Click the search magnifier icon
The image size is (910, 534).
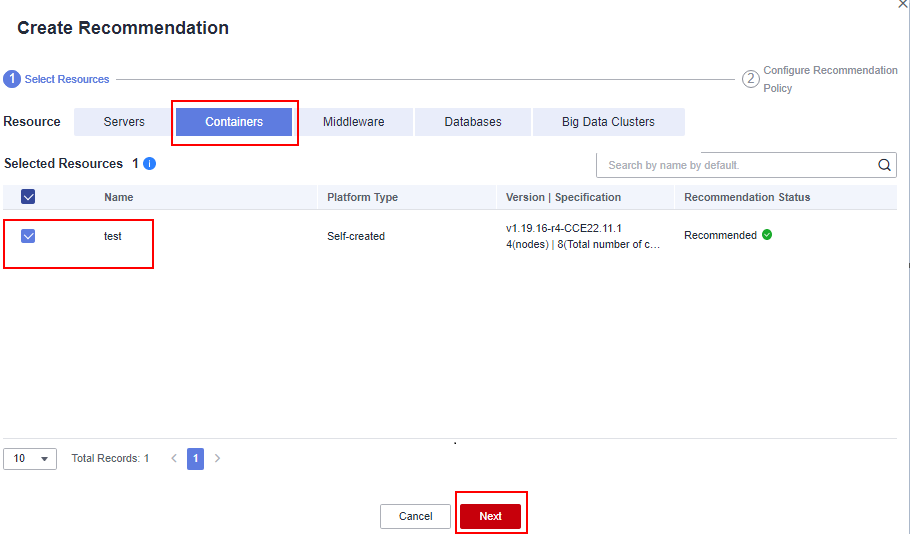pyautogui.click(x=884, y=166)
